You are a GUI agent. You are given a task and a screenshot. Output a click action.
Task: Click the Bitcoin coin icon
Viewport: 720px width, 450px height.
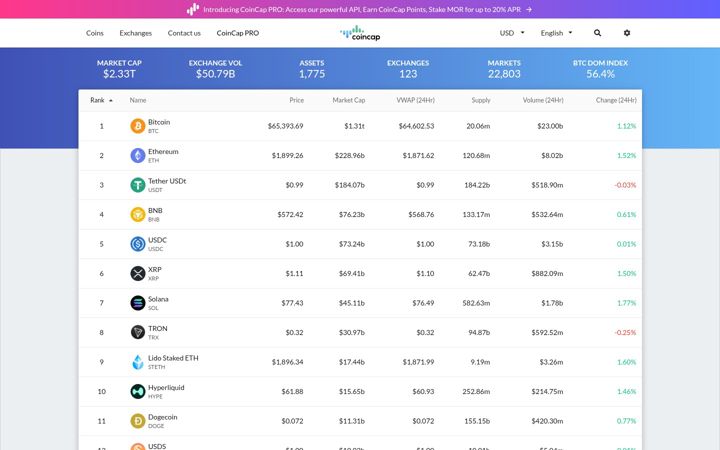[x=138, y=126]
